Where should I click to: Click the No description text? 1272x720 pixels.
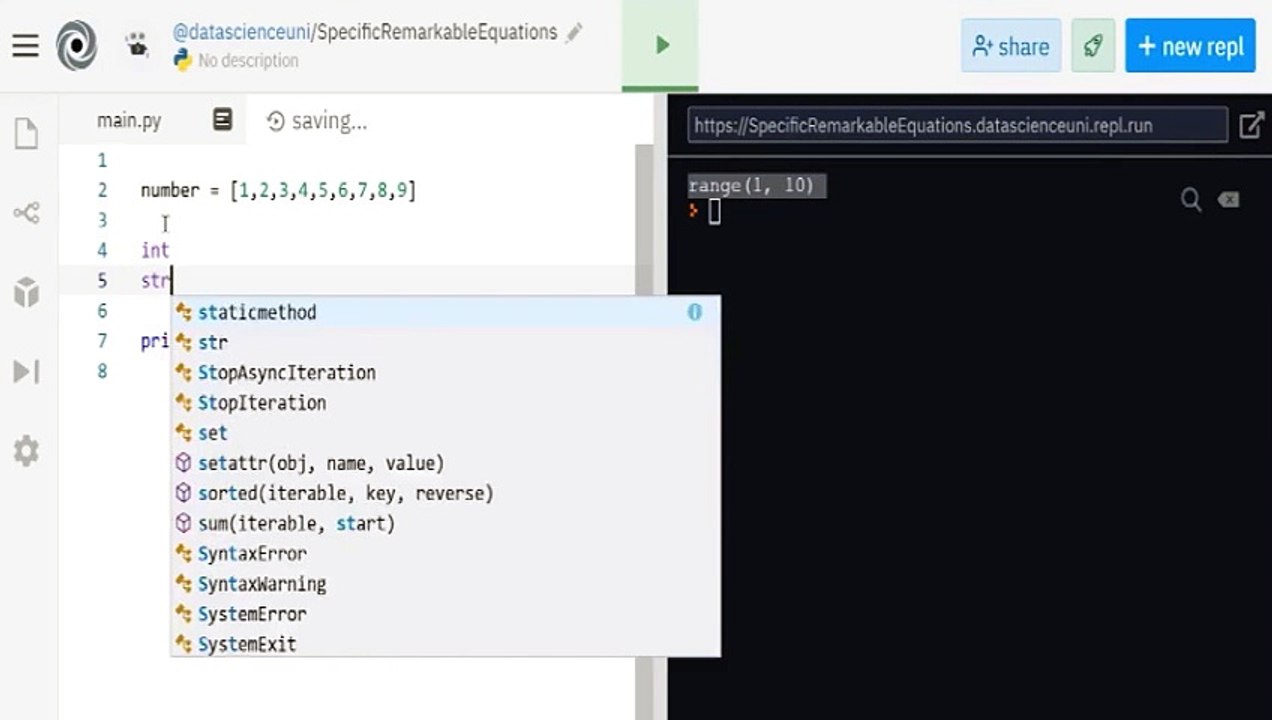pos(248,61)
